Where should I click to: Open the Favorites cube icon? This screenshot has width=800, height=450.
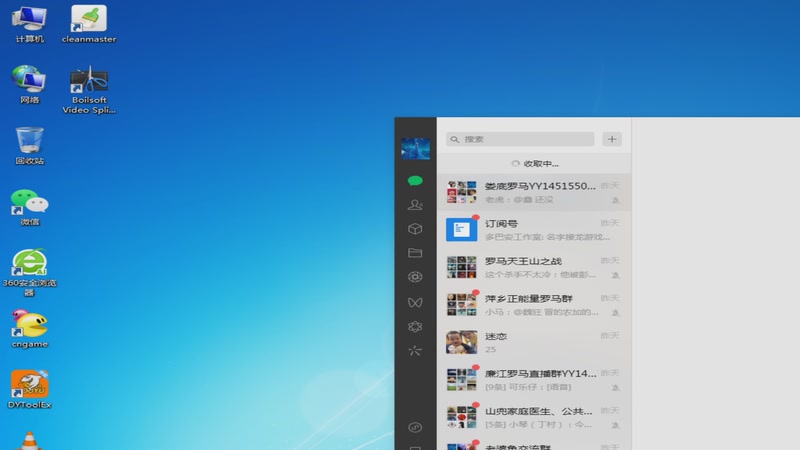(x=415, y=229)
